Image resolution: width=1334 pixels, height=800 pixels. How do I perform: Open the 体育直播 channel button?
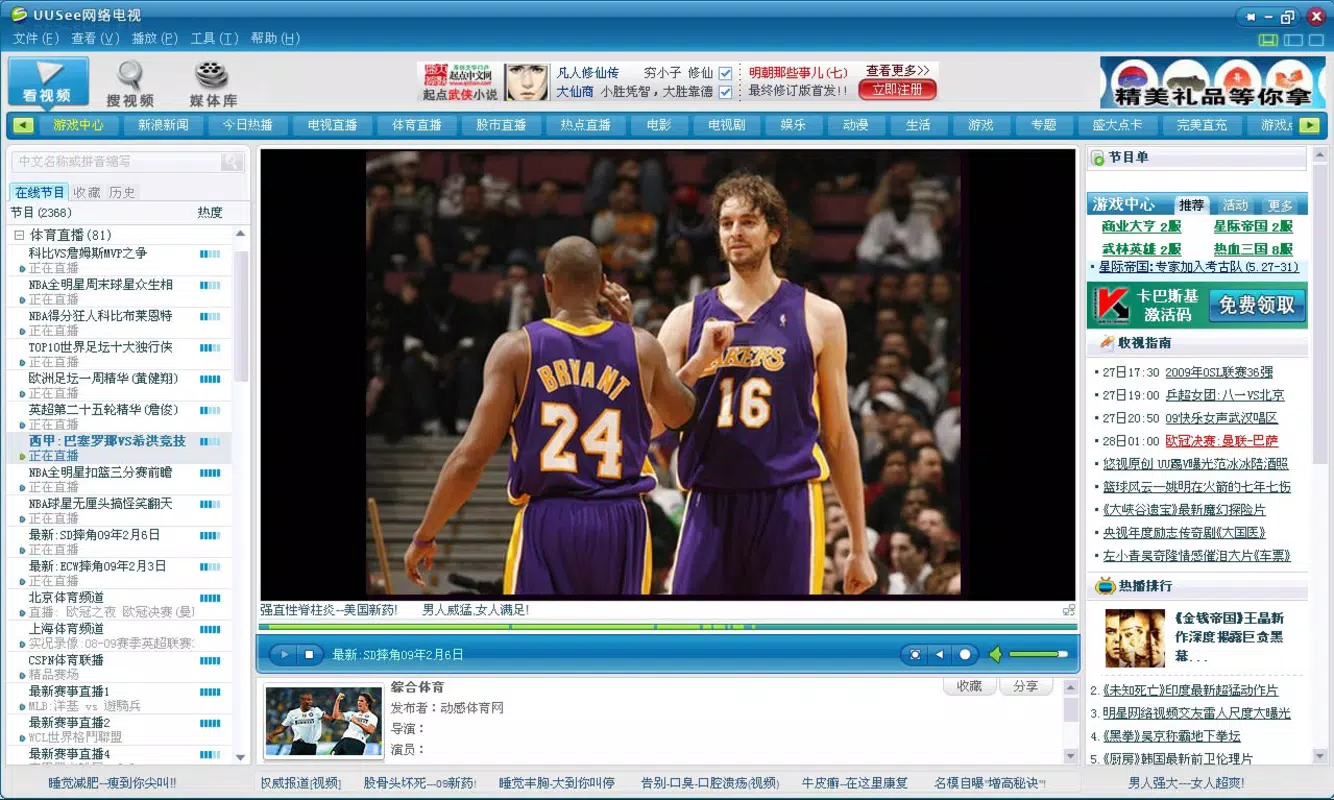pos(417,125)
